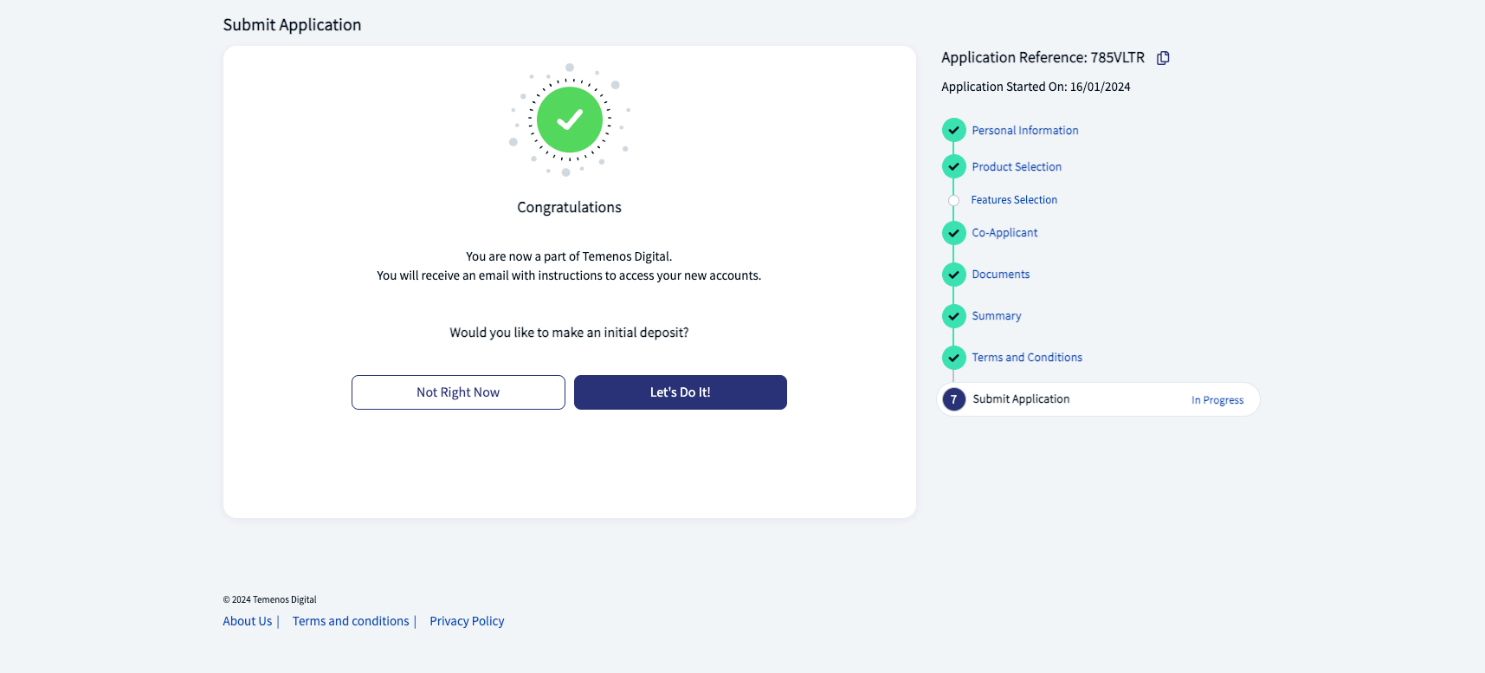The height and width of the screenshot is (673, 1485).
Task: Click the Product Selection step checkmark icon
Action: pos(953,167)
